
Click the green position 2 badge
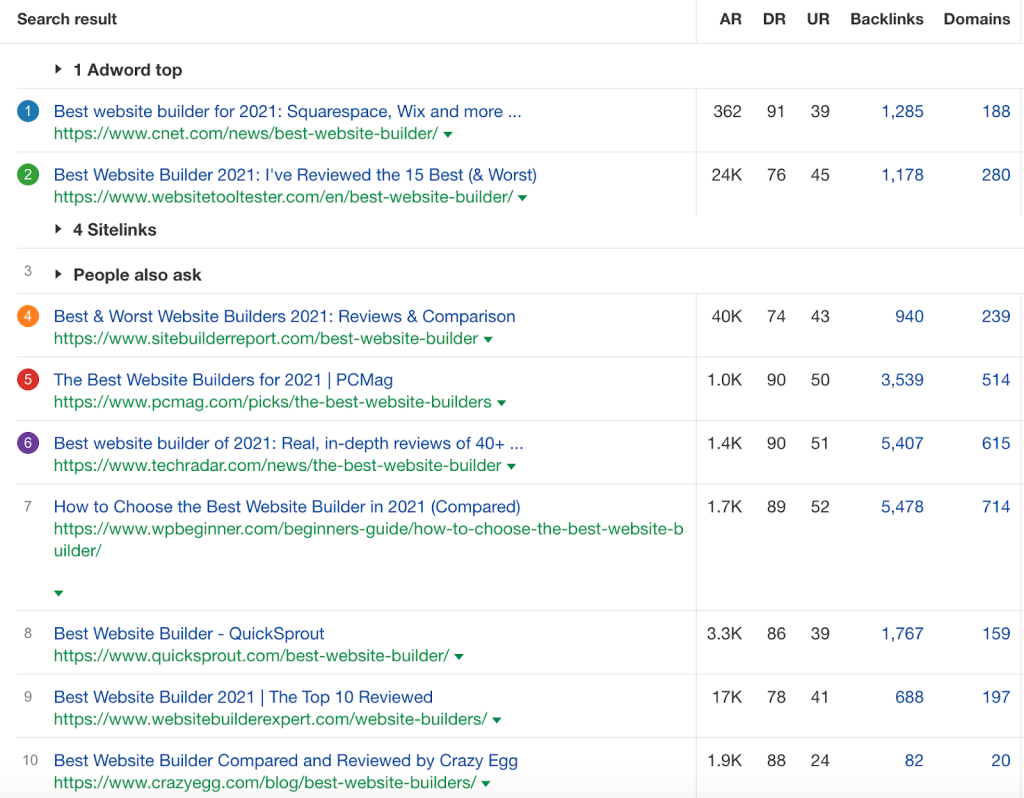[x=28, y=174]
